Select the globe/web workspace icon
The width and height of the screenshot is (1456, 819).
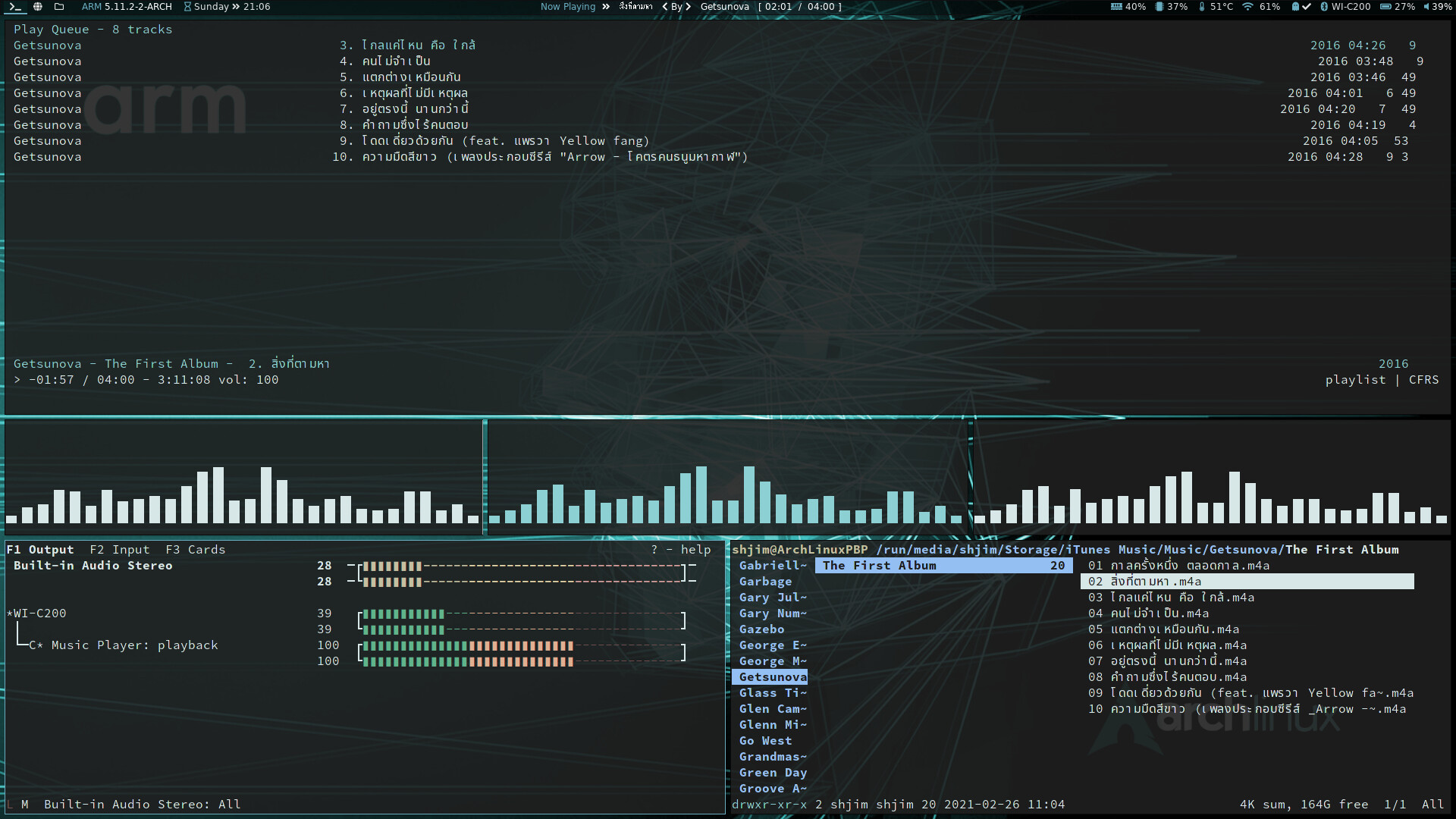point(38,7)
